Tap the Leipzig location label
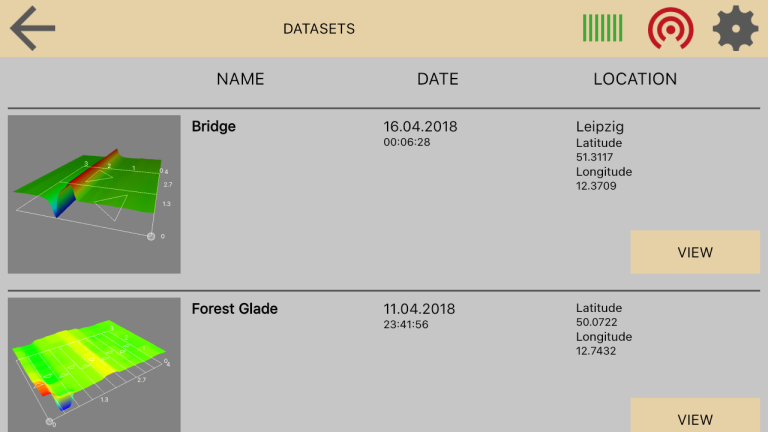 click(x=600, y=127)
